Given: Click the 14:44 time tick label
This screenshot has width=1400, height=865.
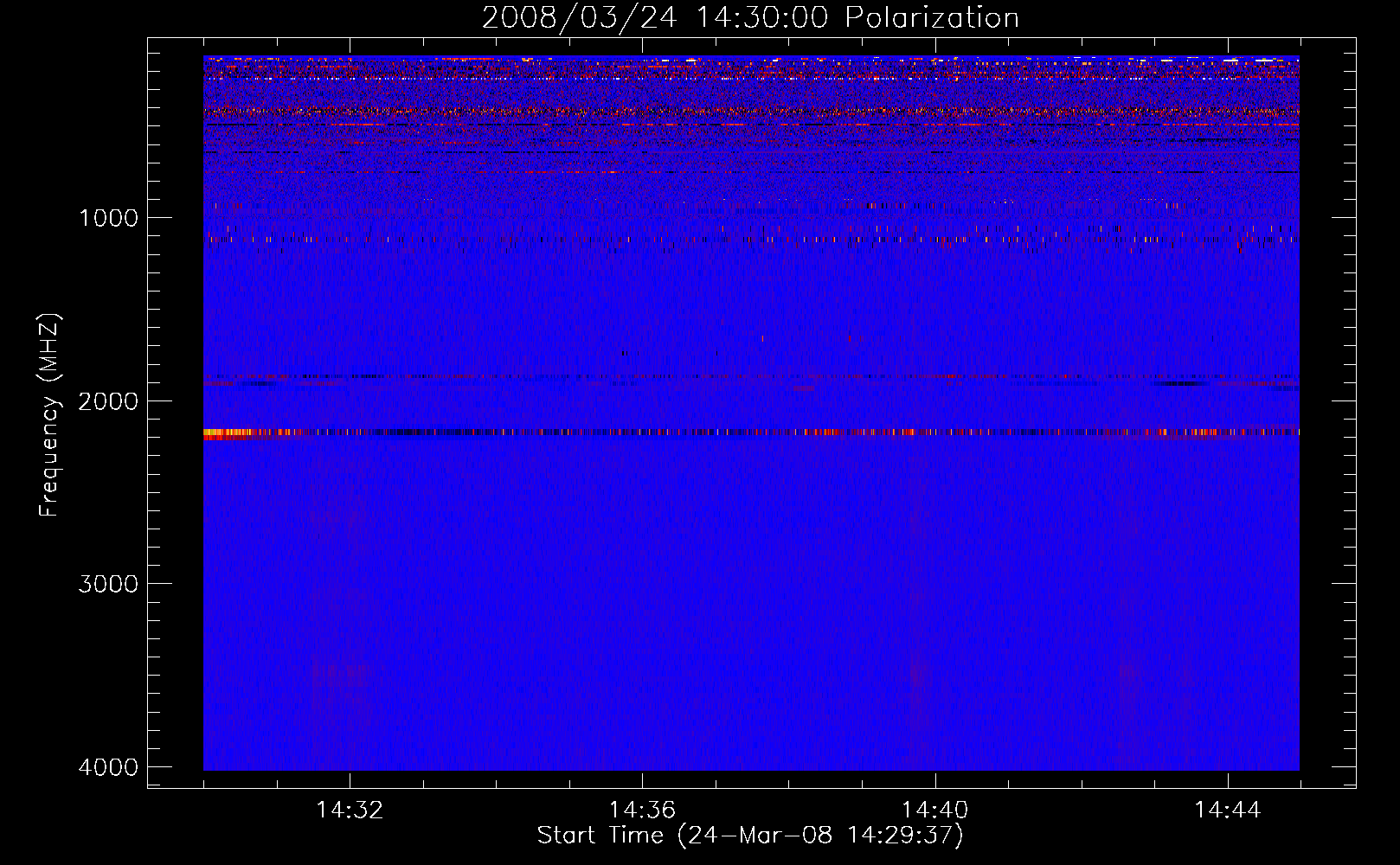Looking at the screenshot, I should (1228, 811).
